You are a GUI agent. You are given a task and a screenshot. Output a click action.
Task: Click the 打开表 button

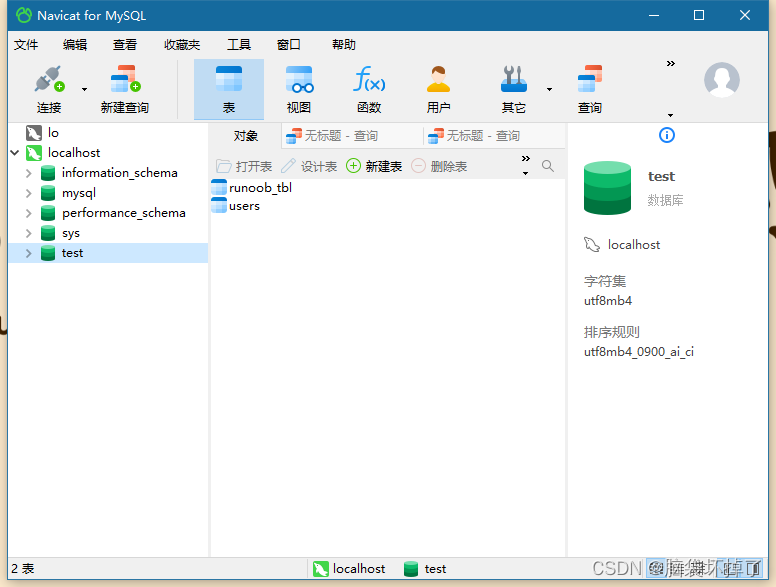pos(244,166)
